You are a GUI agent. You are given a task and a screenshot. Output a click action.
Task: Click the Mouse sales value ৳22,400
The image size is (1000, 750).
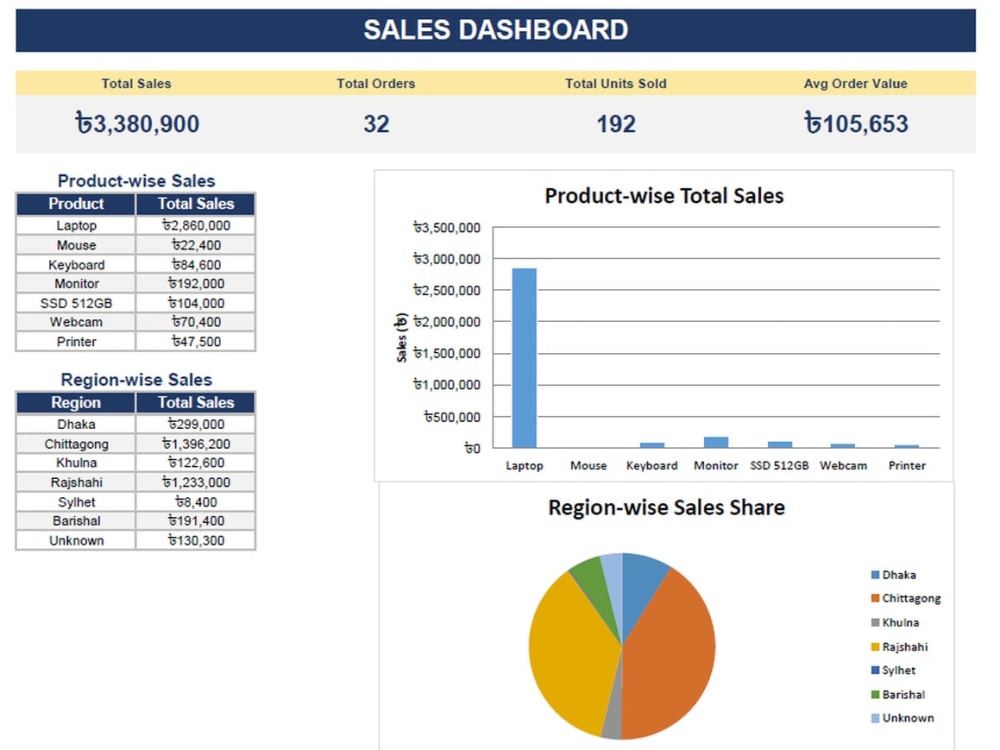(196, 245)
